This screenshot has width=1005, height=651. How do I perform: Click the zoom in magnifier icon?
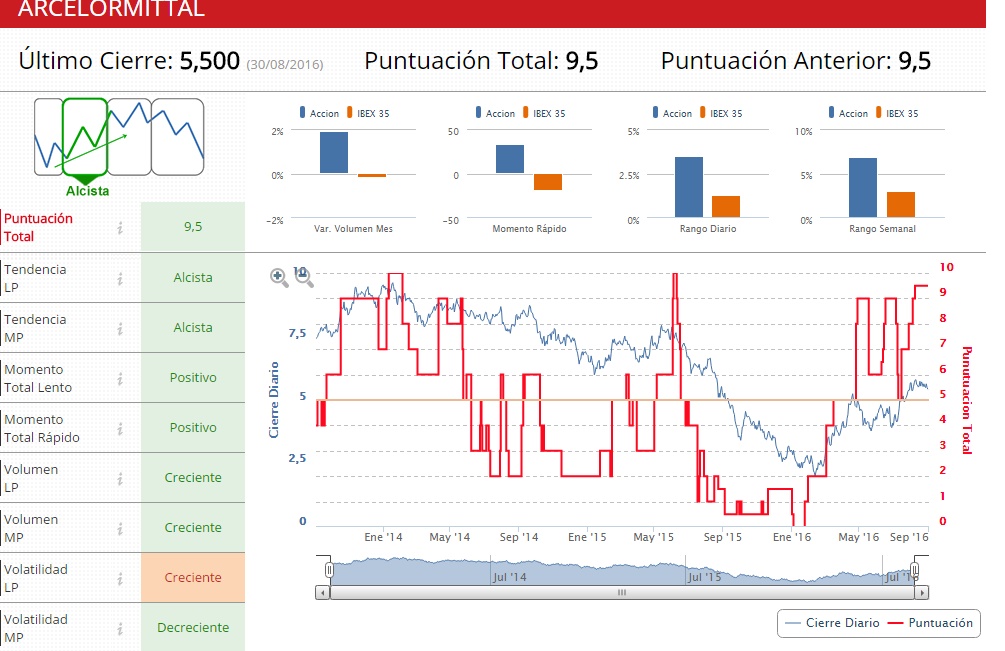pyautogui.click(x=279, y=278)
